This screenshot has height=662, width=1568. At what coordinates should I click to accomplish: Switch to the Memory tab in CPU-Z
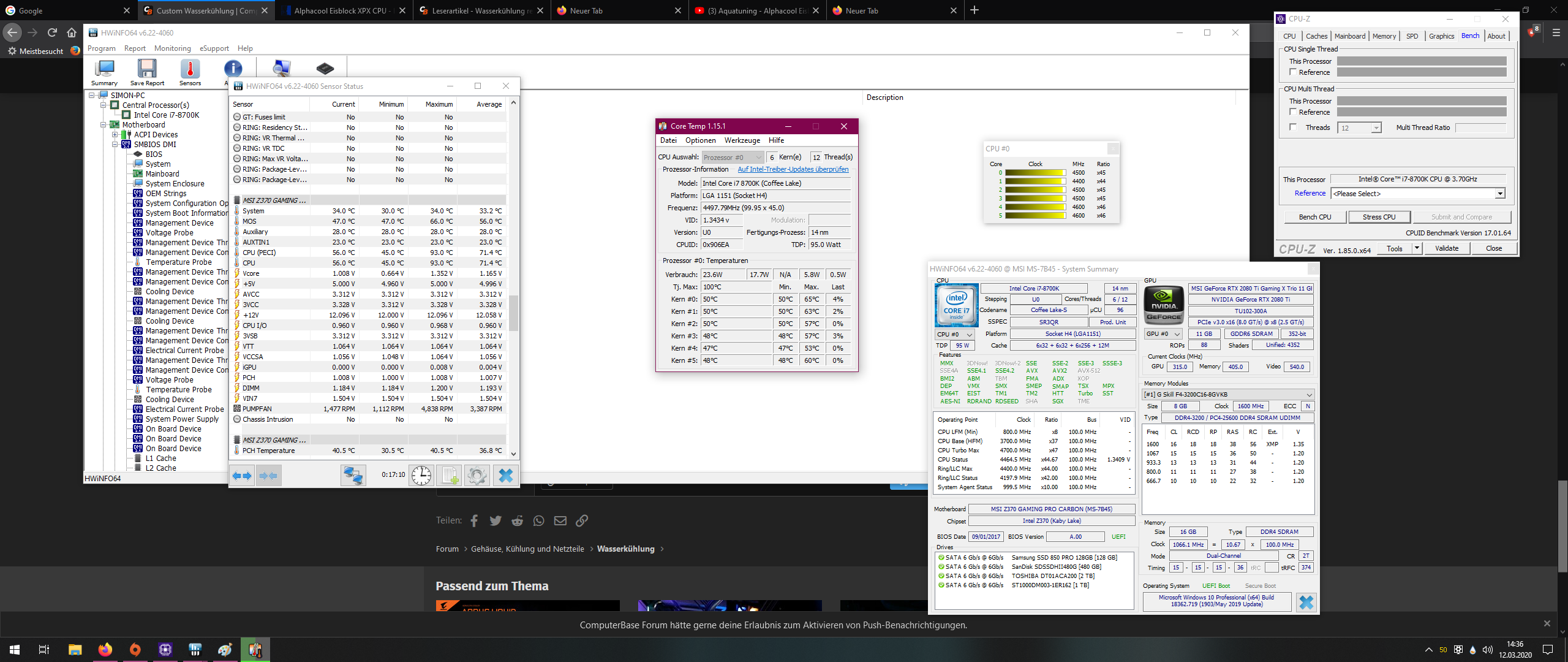click(x=1384, y=36)
